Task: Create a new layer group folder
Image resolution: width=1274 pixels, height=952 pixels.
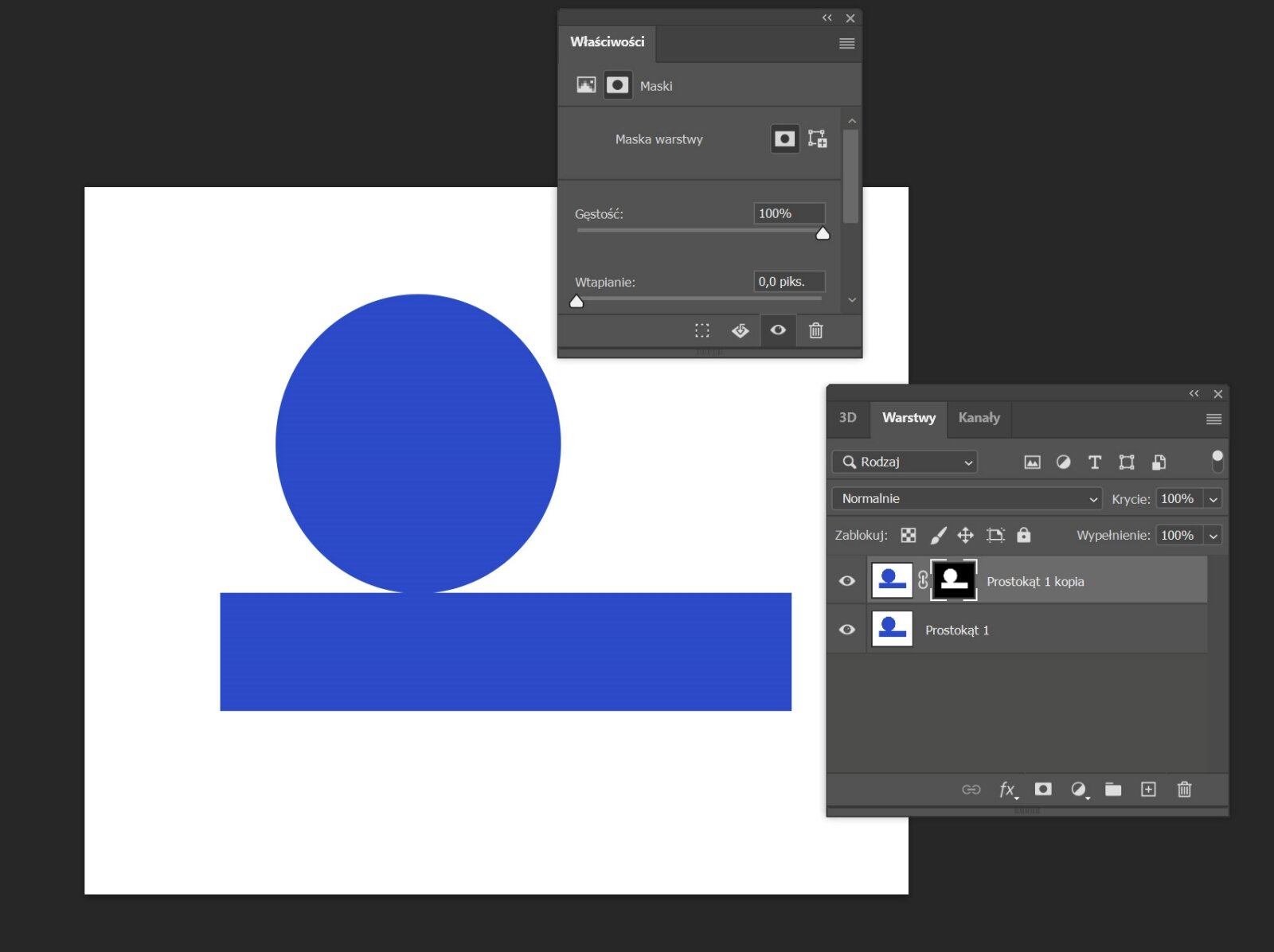Action: (x=1113, y=790)
